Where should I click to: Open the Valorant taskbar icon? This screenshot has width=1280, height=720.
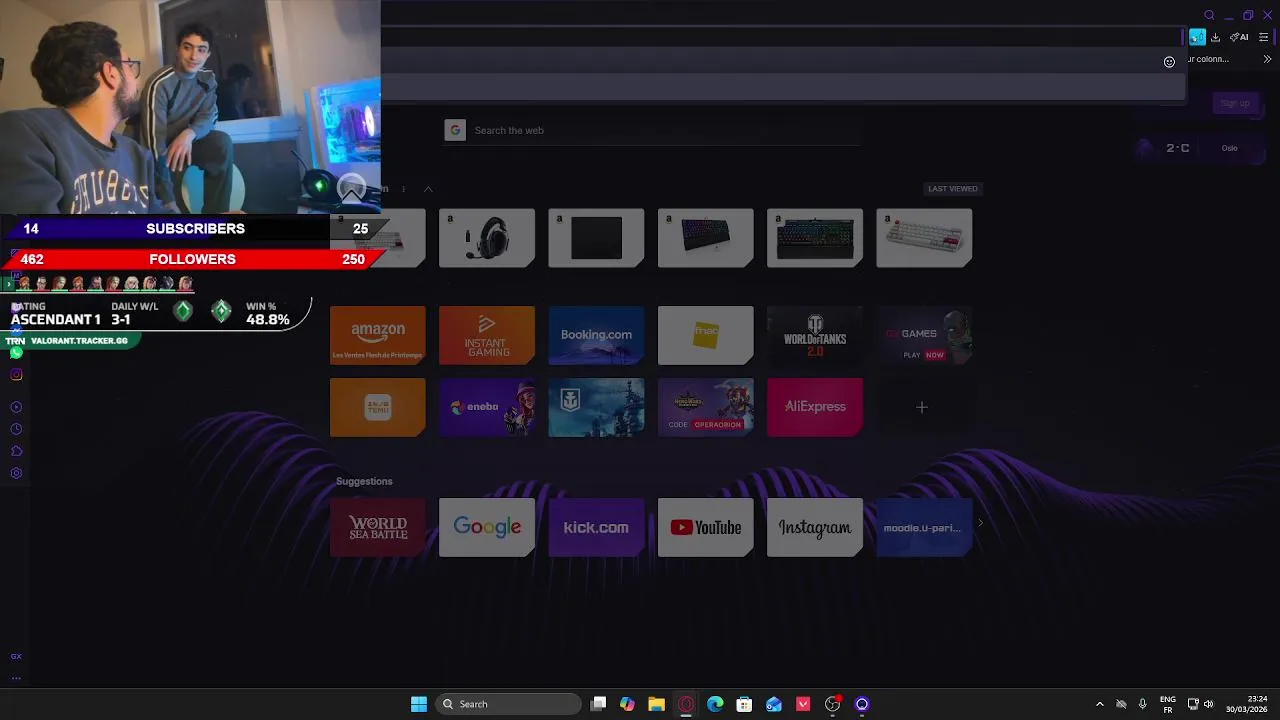tap(803, 704)
